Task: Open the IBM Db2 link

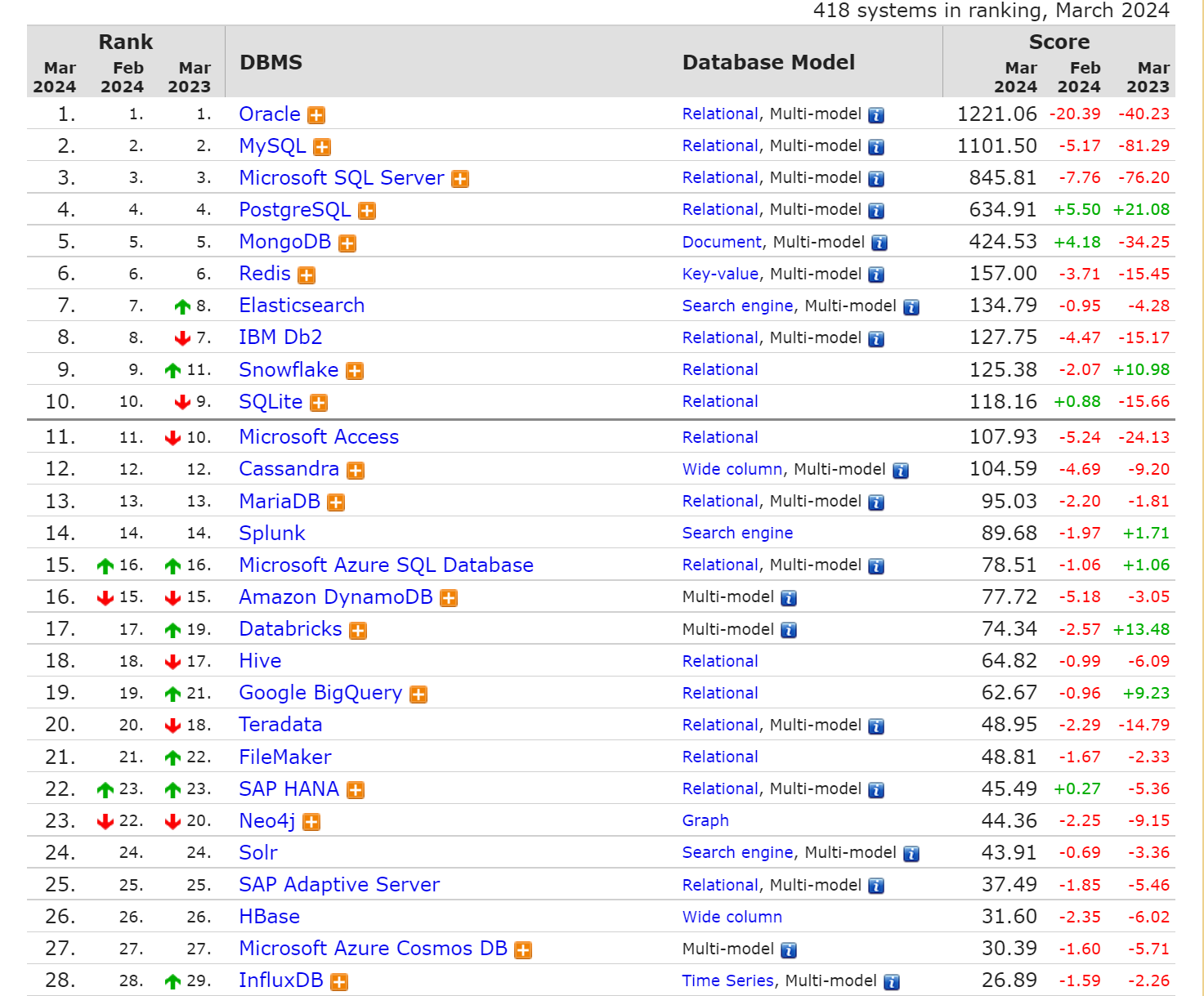Action: (280, 337)
